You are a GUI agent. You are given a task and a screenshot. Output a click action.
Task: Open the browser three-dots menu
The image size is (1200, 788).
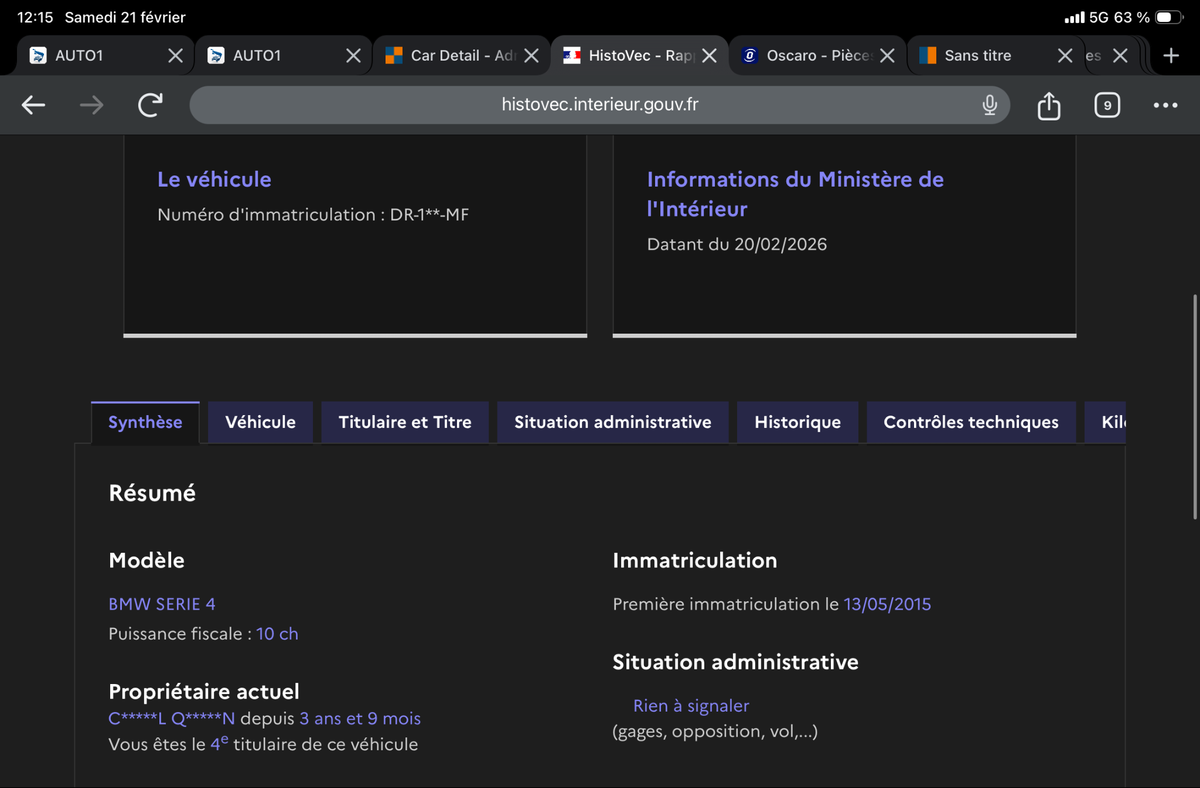coord(1165,105)
